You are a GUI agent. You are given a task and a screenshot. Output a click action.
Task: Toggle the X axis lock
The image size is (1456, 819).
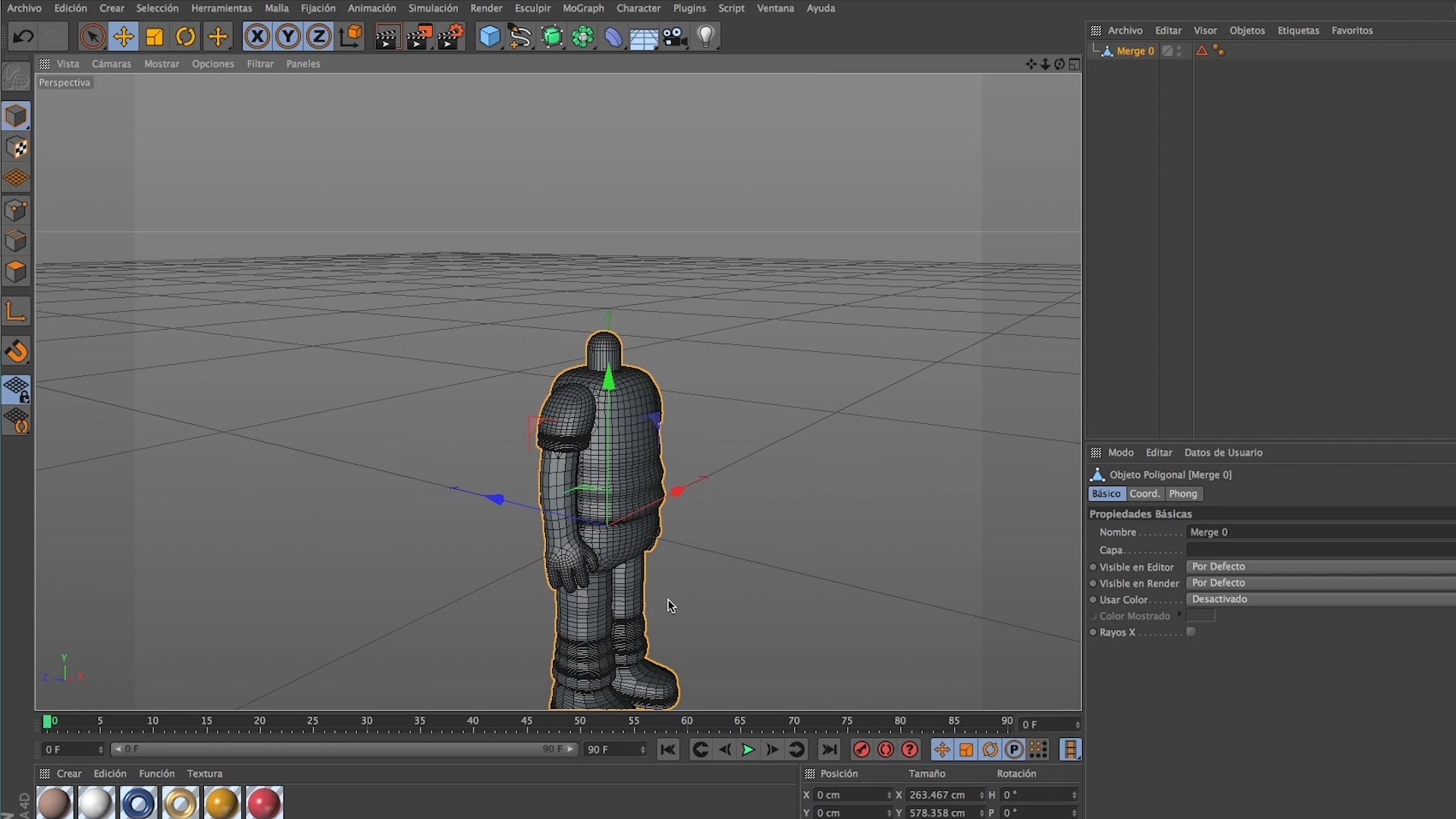[257, 36]
